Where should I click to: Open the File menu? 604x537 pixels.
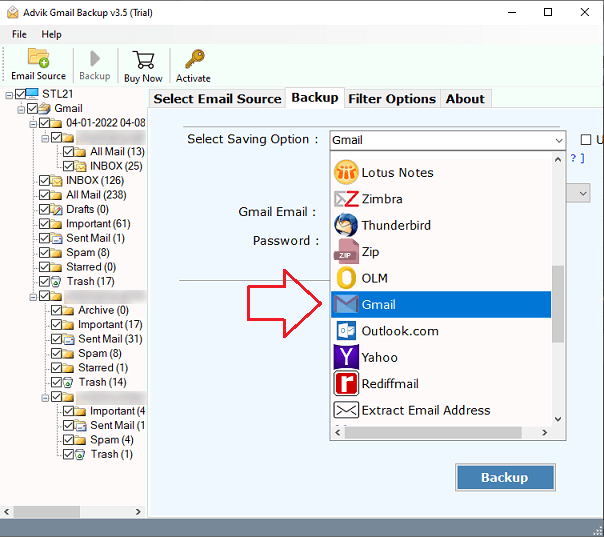pyautogui.click(x=19, y=34)
